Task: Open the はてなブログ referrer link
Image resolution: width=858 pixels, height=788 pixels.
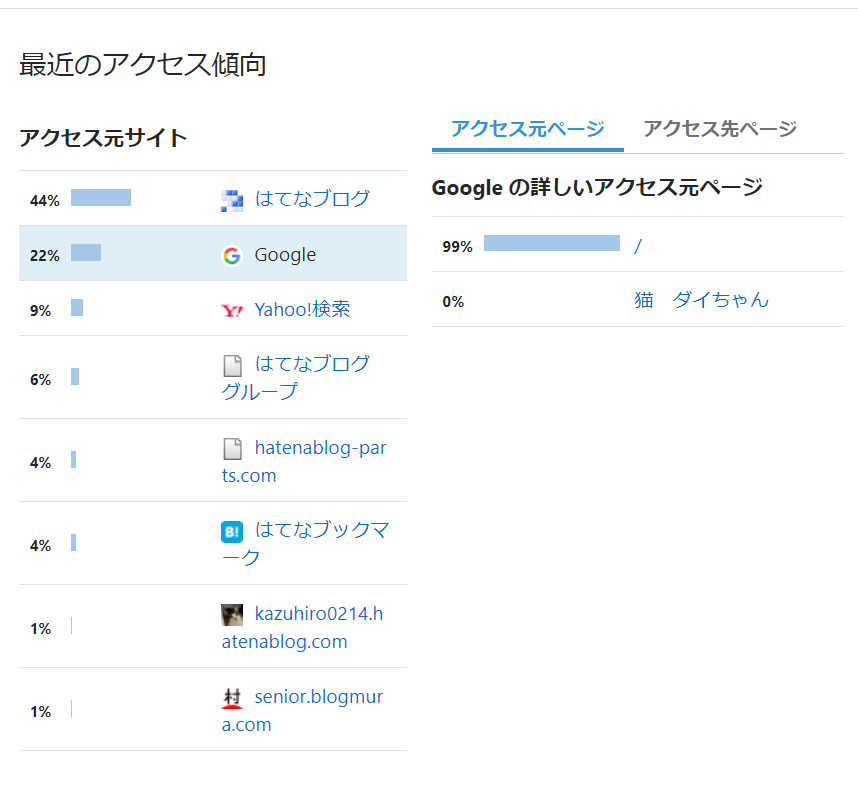Action: pyautogui.click(x=312, y=199)
